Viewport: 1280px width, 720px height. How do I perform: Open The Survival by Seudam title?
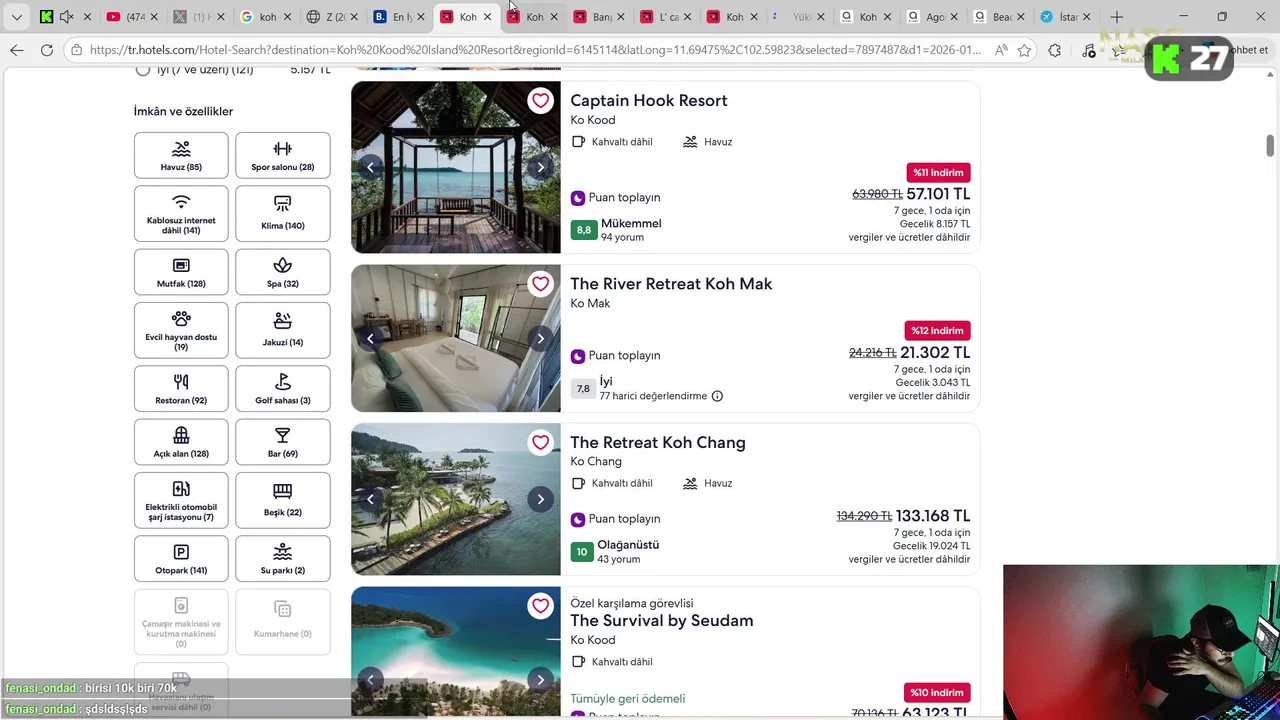click(x=662, y=621)
